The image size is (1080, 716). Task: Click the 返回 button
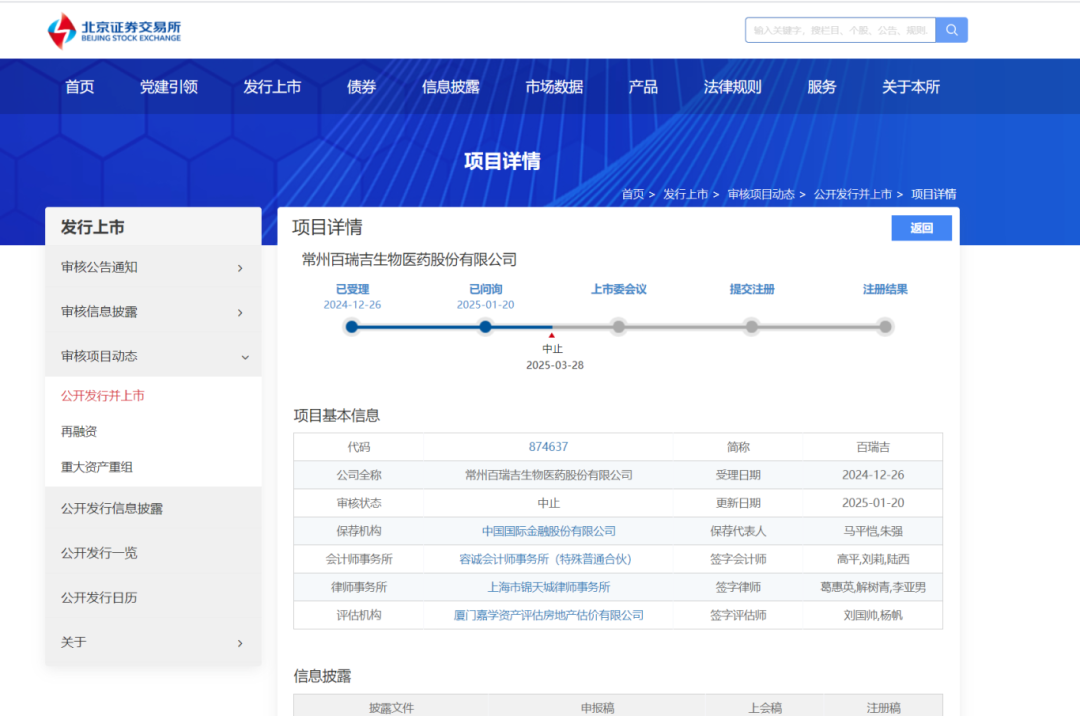point(921,228)
